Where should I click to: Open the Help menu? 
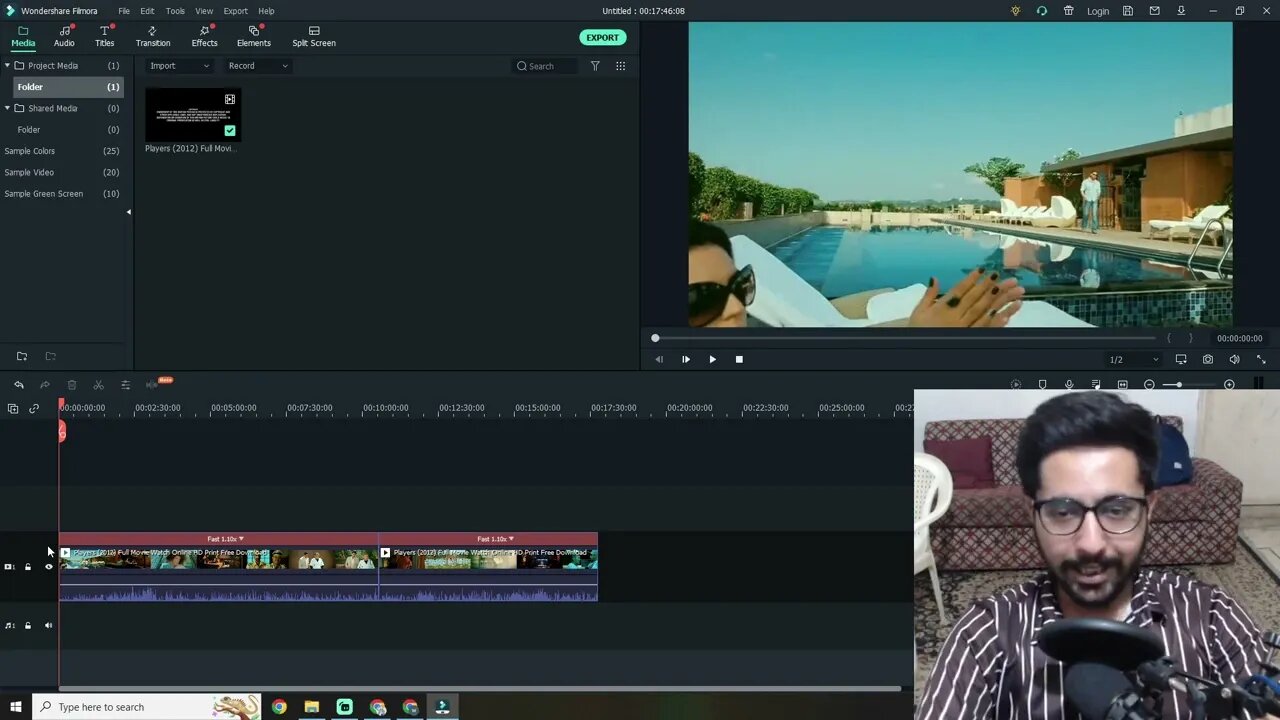pyautogui.click(x=266, y=11)
